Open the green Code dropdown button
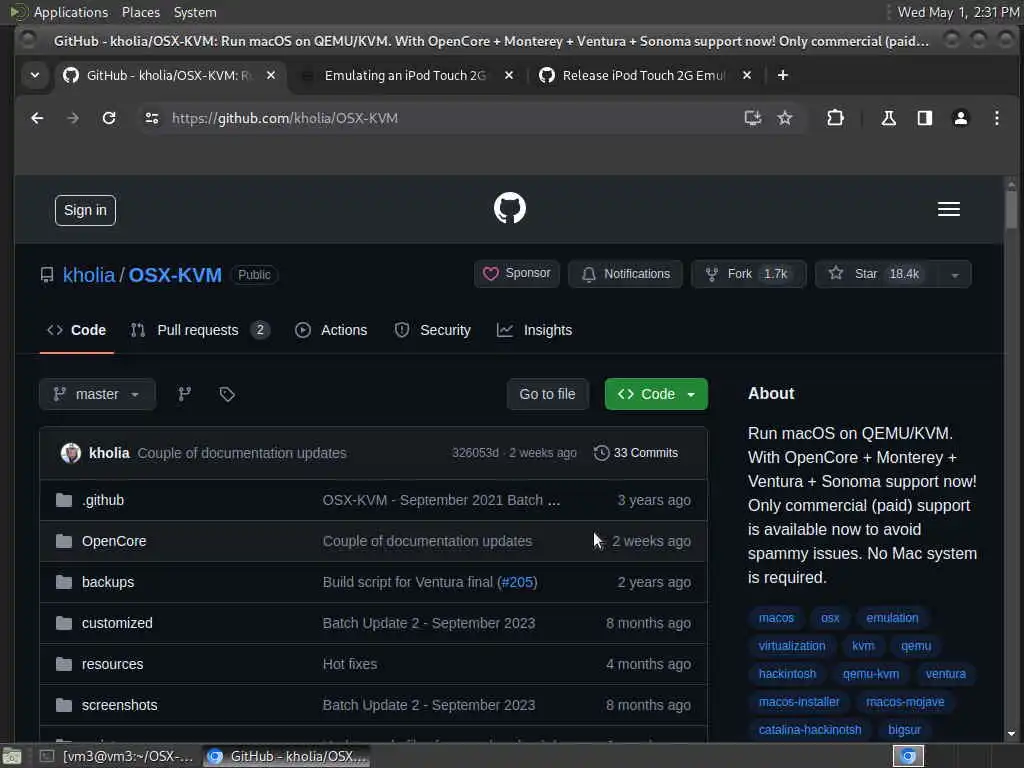 [656, 394]
